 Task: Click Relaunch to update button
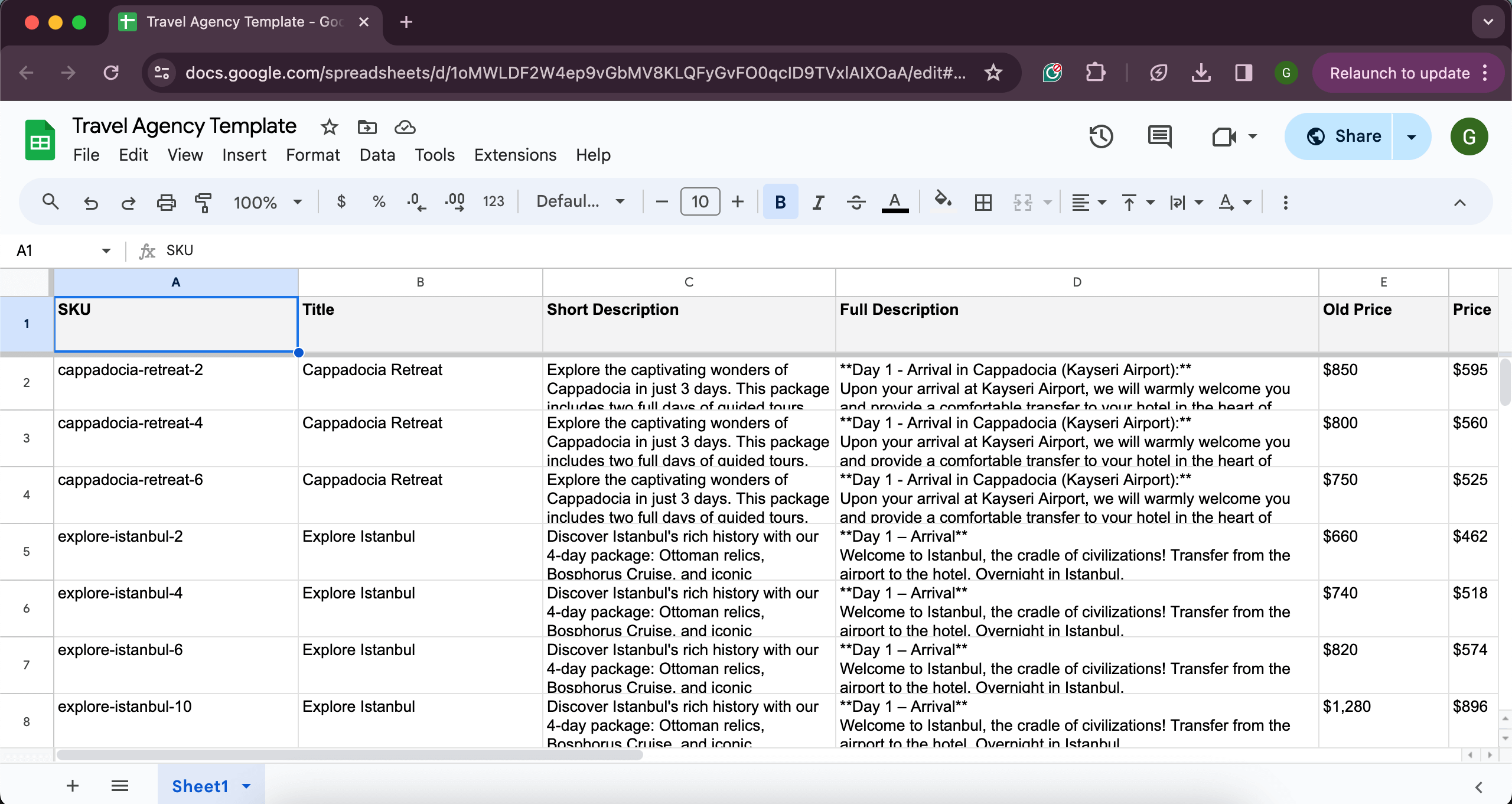(x=1399, y=73)
